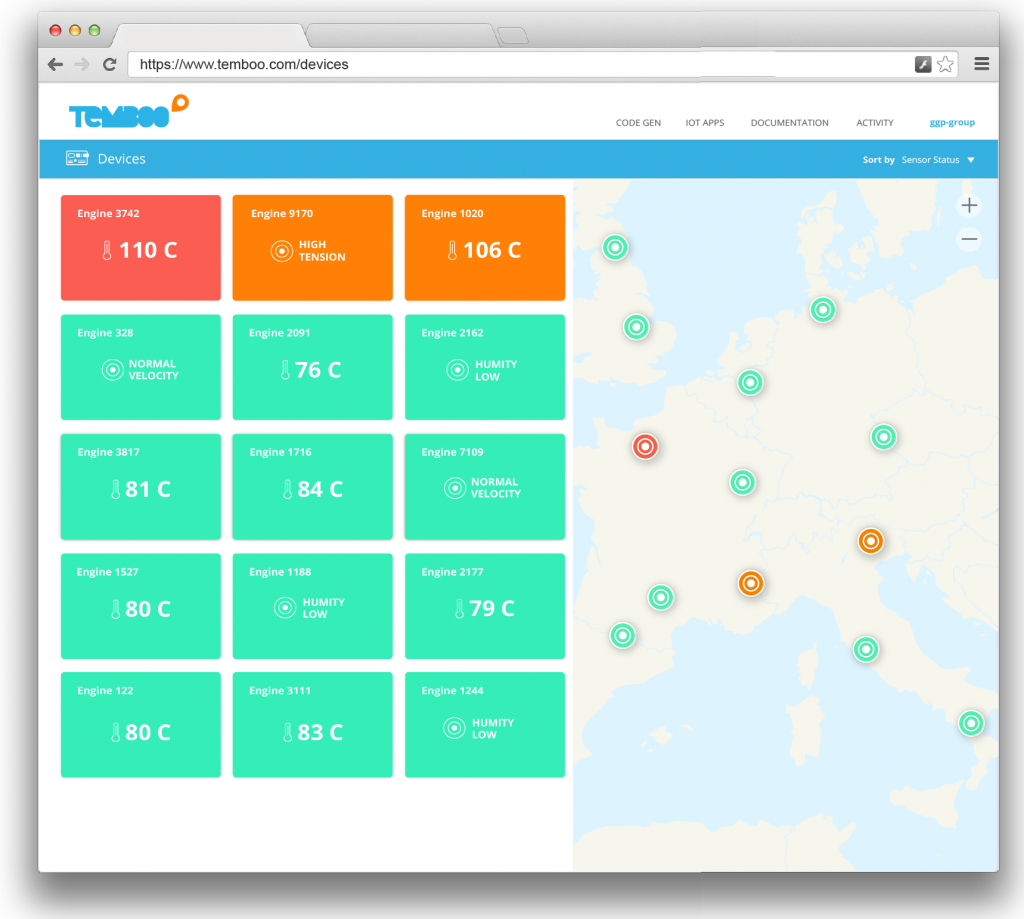This screenshot has height=919, width=1024.
Task: Open the DOCUMENTATION menu
Action: click(x=790, y=123)
